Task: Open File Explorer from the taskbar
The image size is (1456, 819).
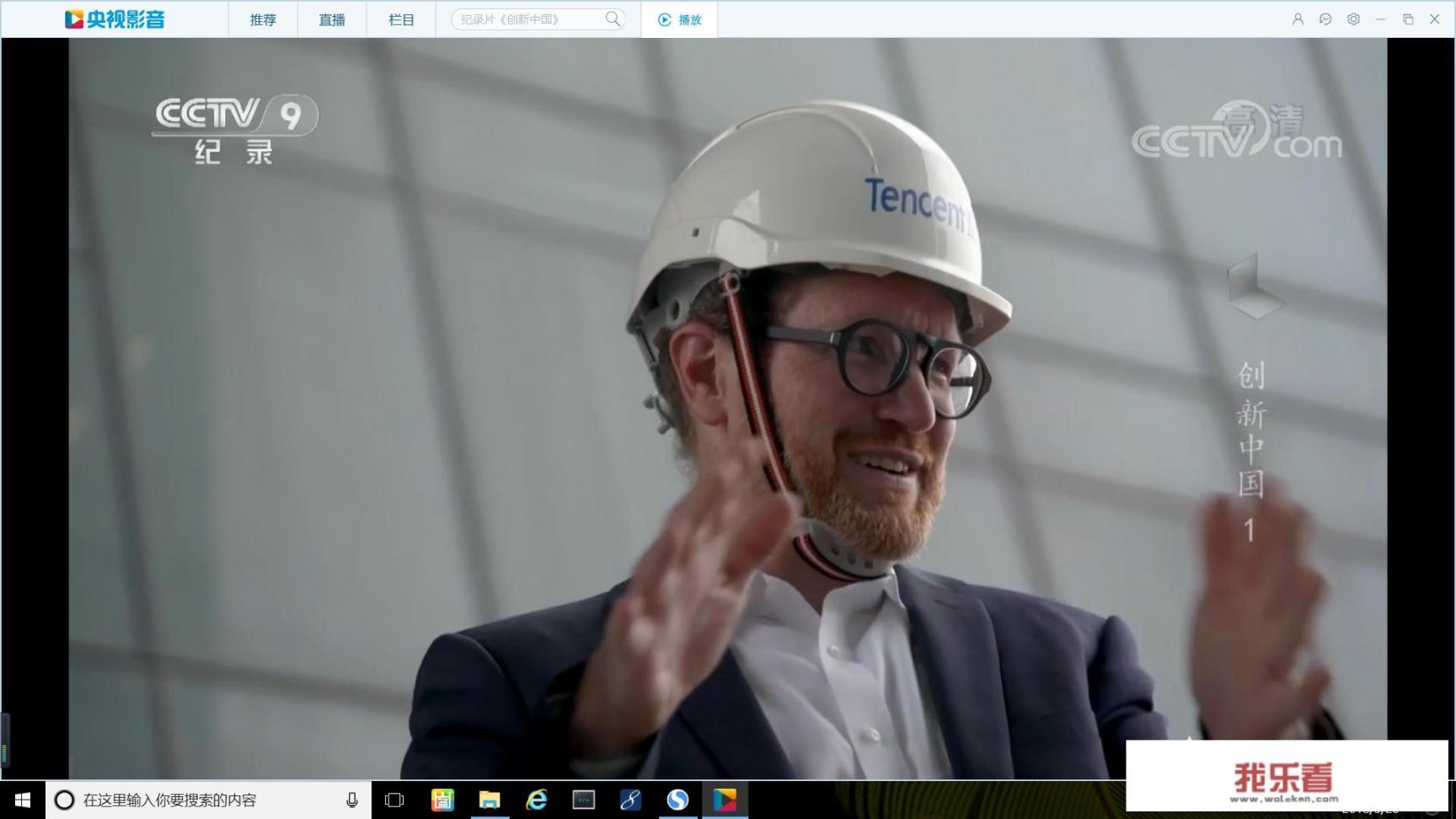Action: 490,800
